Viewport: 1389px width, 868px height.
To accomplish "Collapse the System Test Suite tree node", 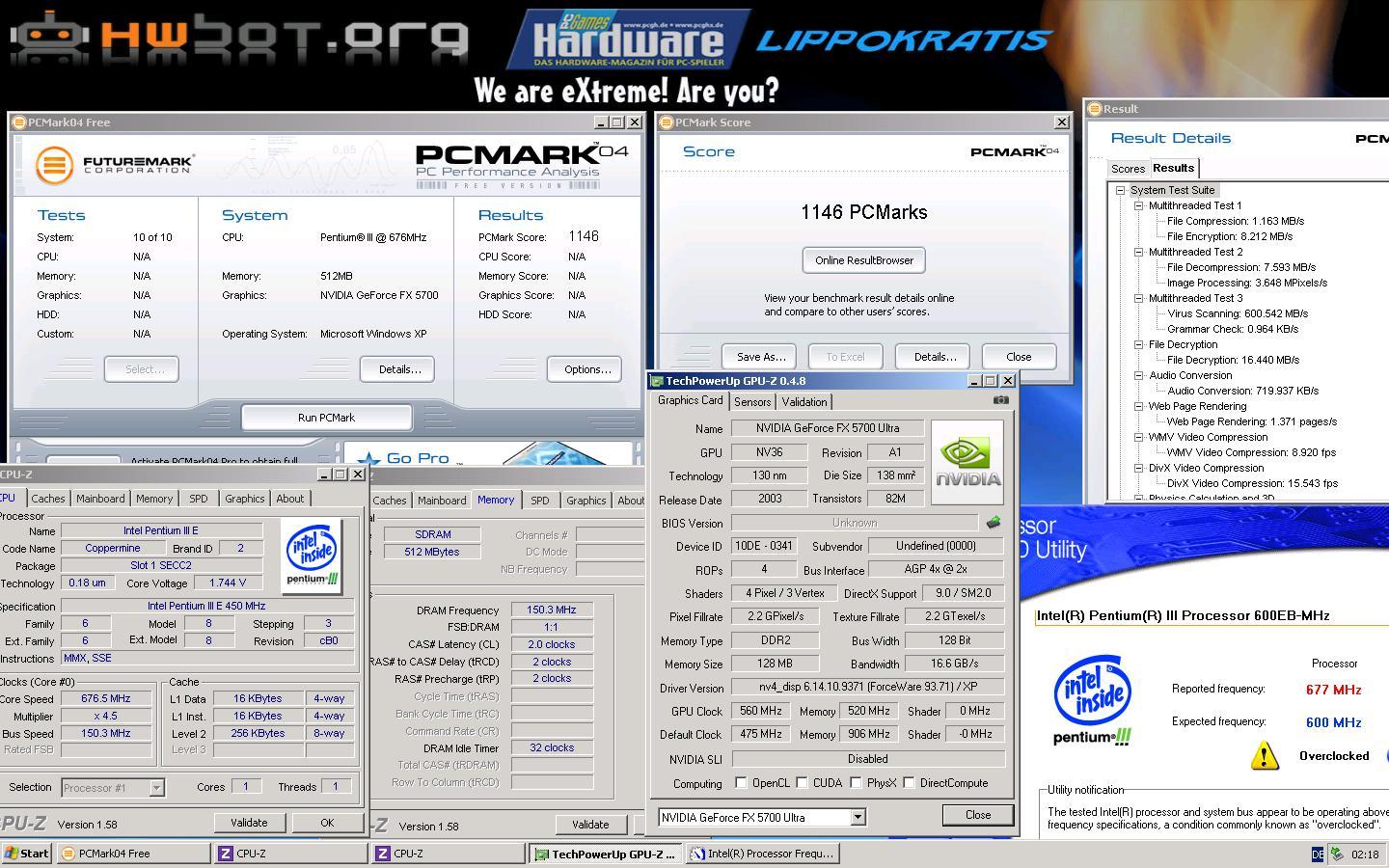I will click(1121, 190).
